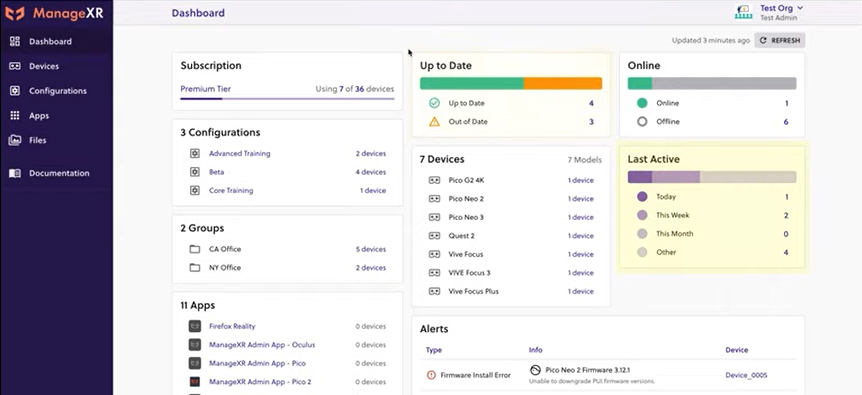The height and width of the screenshot is (395, 862).
Task: Click the Beta configuration icon
Action: [x=195, y=172]
